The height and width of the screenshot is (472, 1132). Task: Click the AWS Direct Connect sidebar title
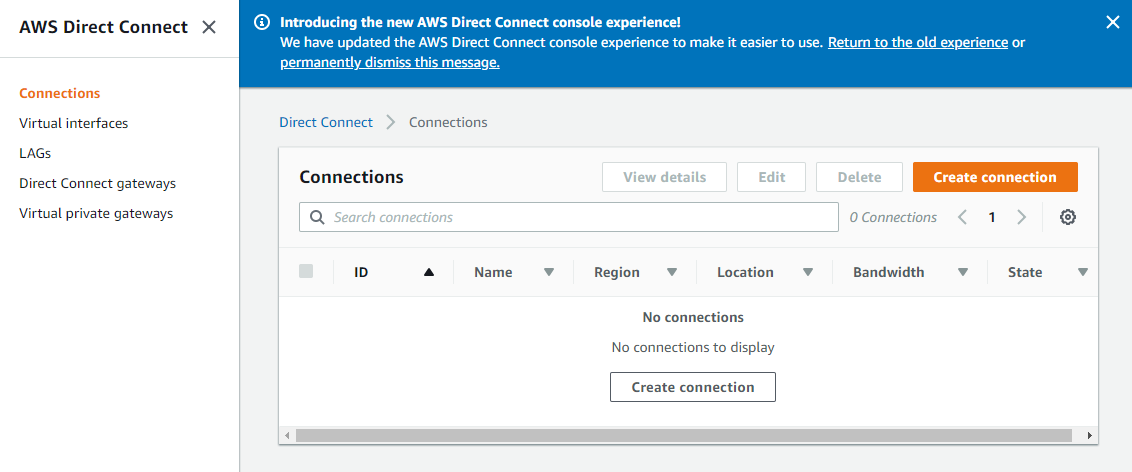(103, 27)
